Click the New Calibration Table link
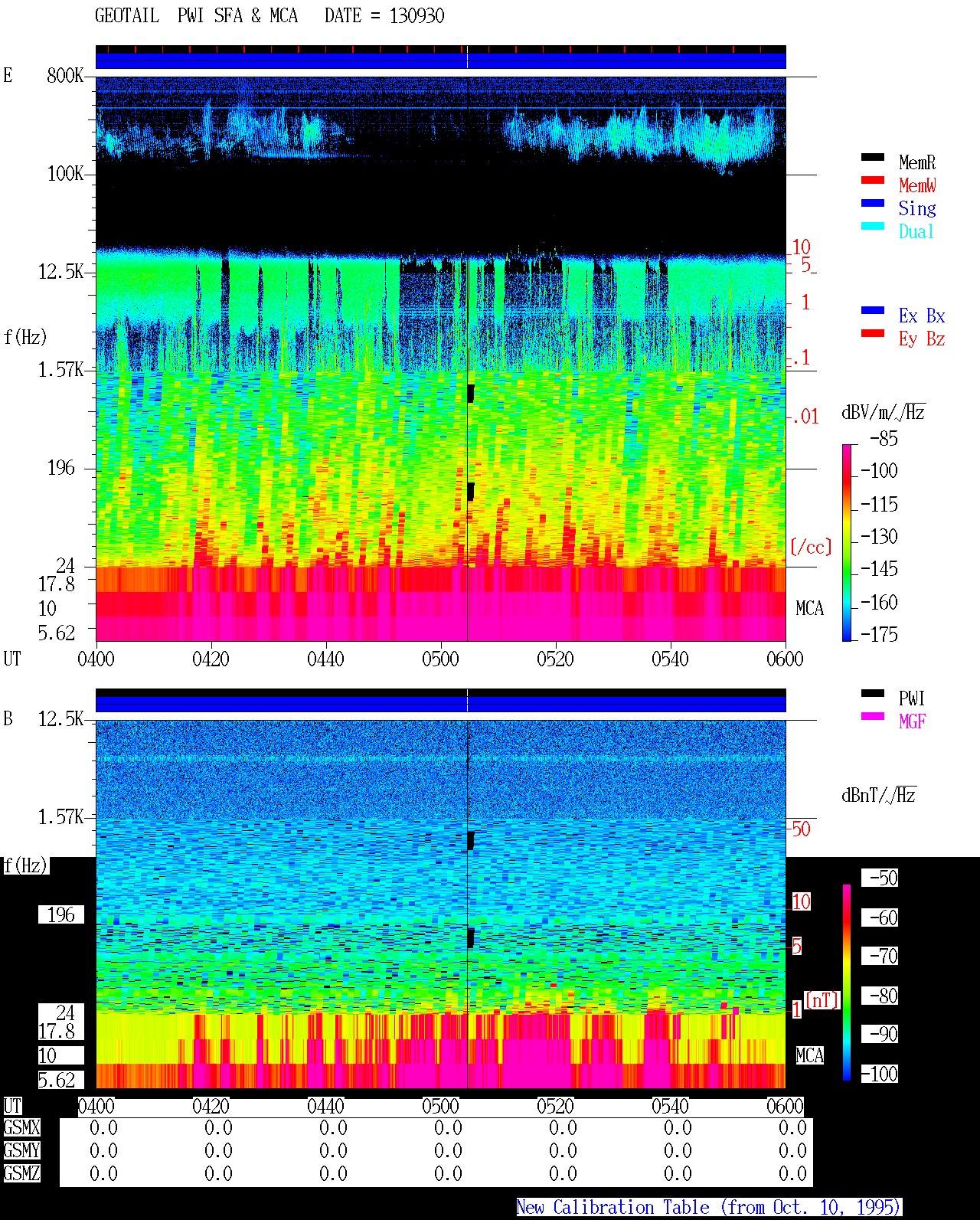This screenshot has height=1220, width=980. pos(709,1208)
